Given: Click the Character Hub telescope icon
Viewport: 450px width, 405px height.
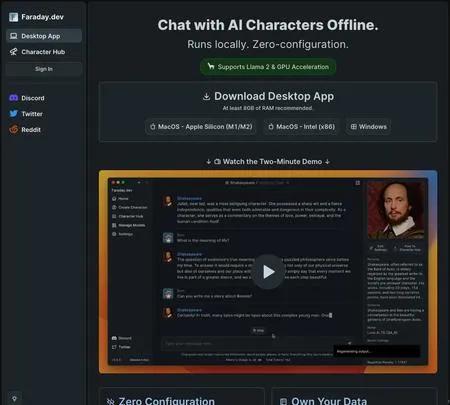Looking at the screenshot, I should coord(13,52).
